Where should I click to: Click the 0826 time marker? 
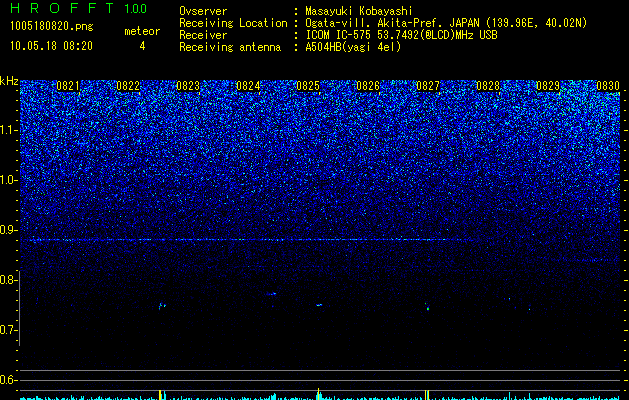368,86
